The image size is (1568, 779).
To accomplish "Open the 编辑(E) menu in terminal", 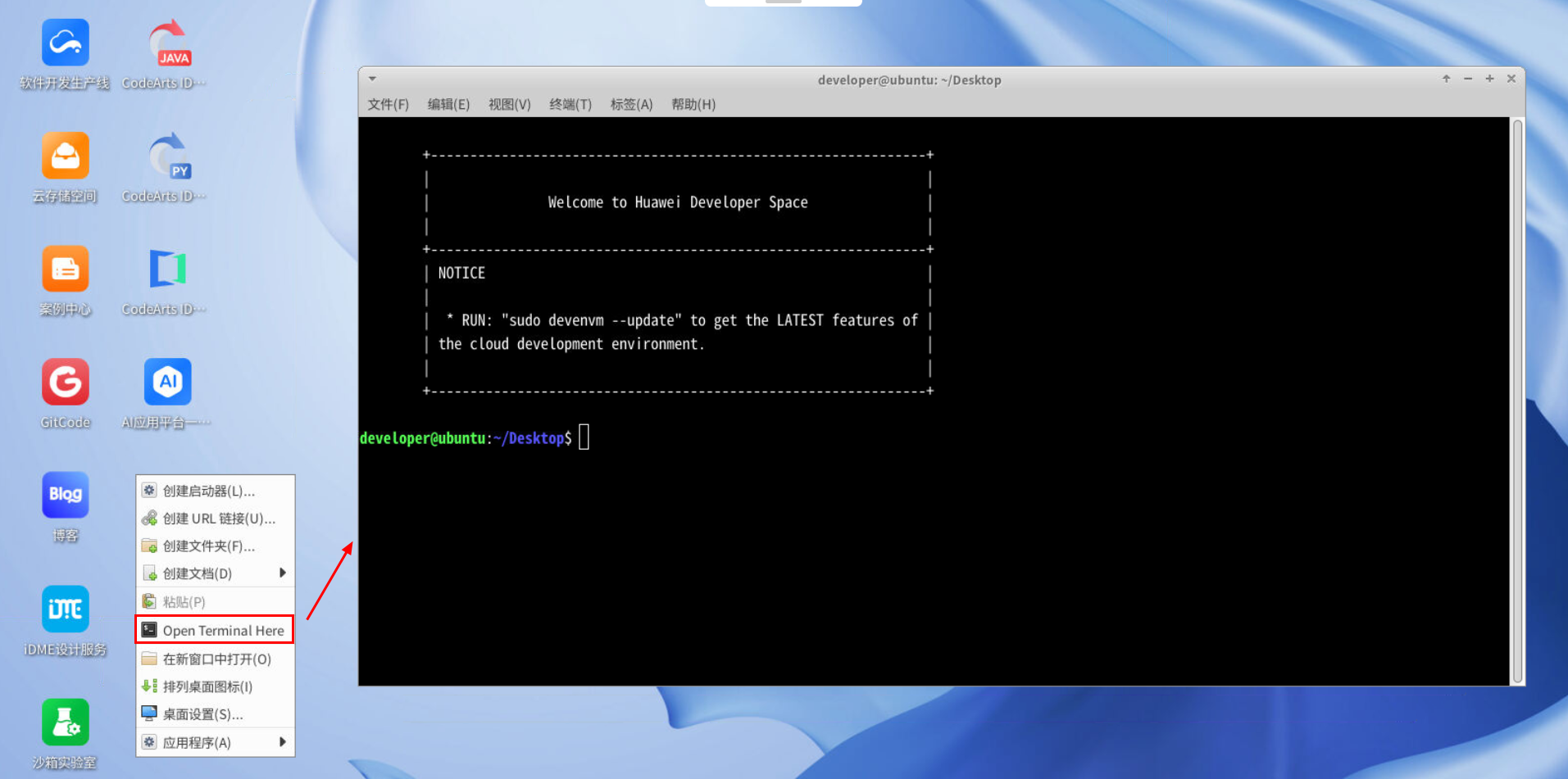I will click(448, 104).
